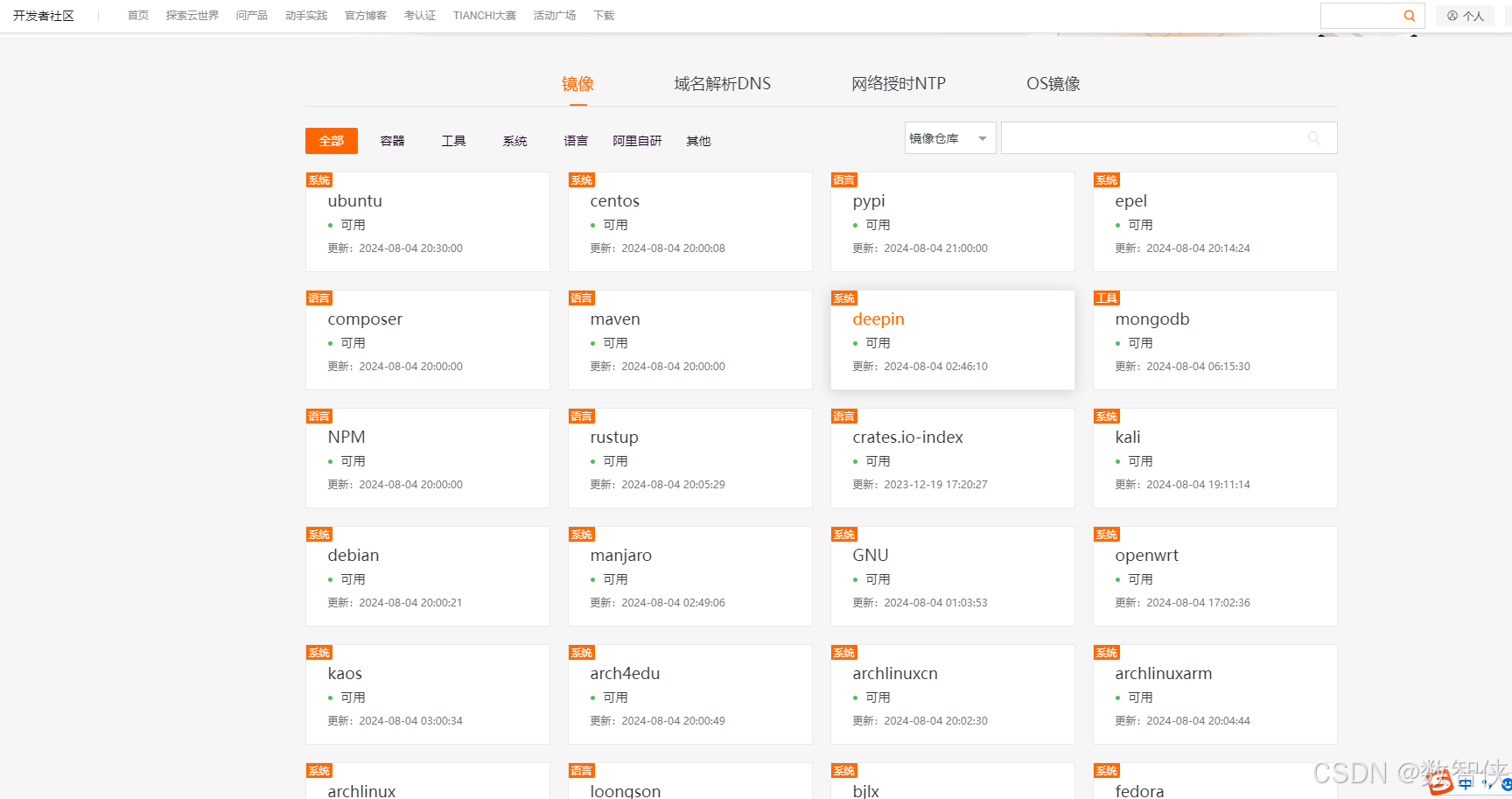
Task: Open the crates.io-index mirror card
Action: (x=953, y=458)
